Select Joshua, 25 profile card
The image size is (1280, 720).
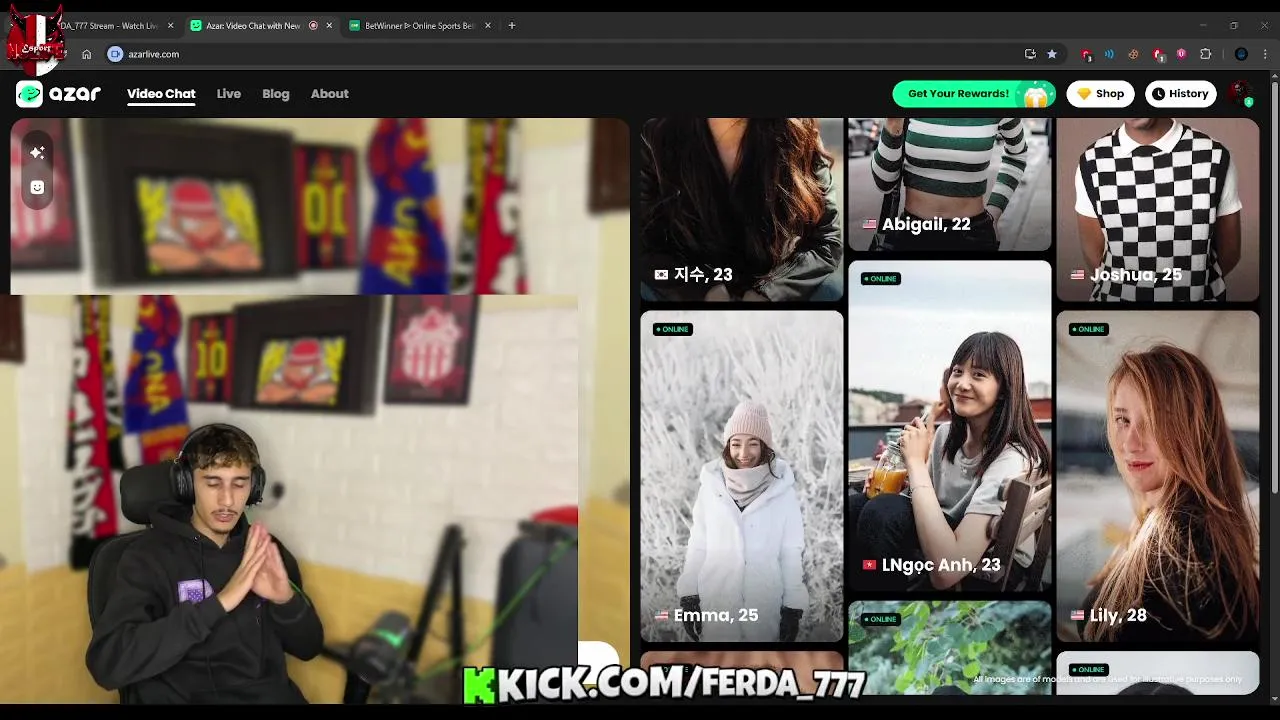click(1158, 209)
